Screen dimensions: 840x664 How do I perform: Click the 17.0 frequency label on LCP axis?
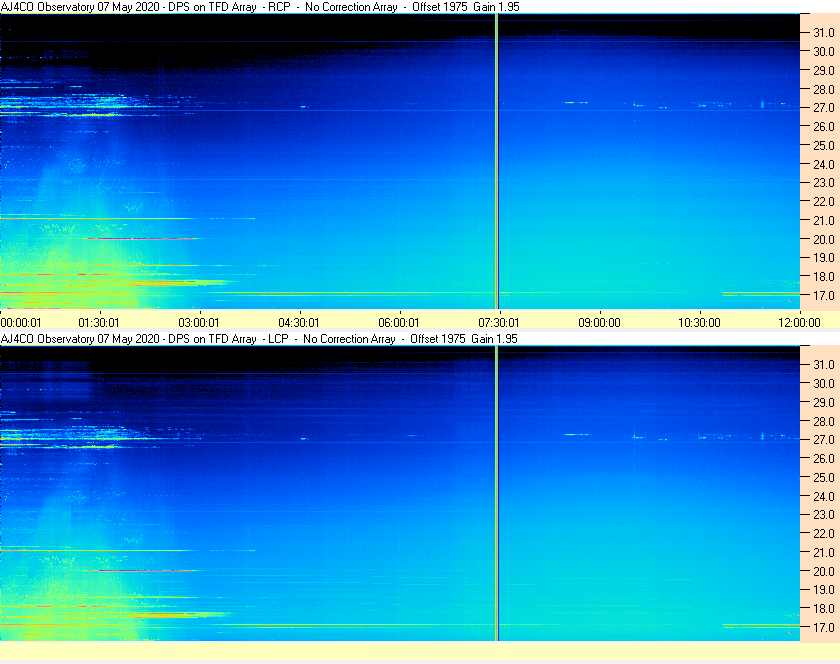(824, 627)
